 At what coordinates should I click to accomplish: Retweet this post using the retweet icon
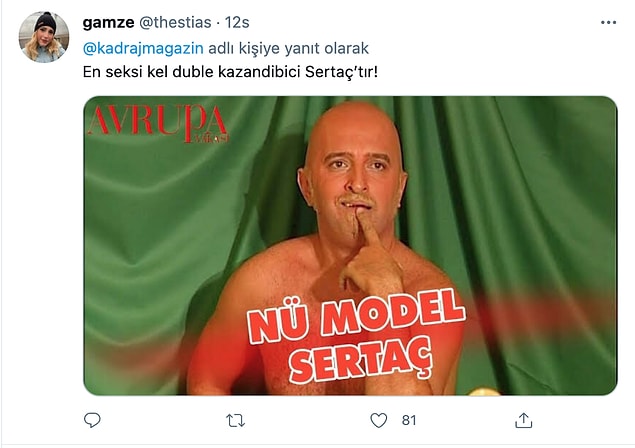[235, 420]
